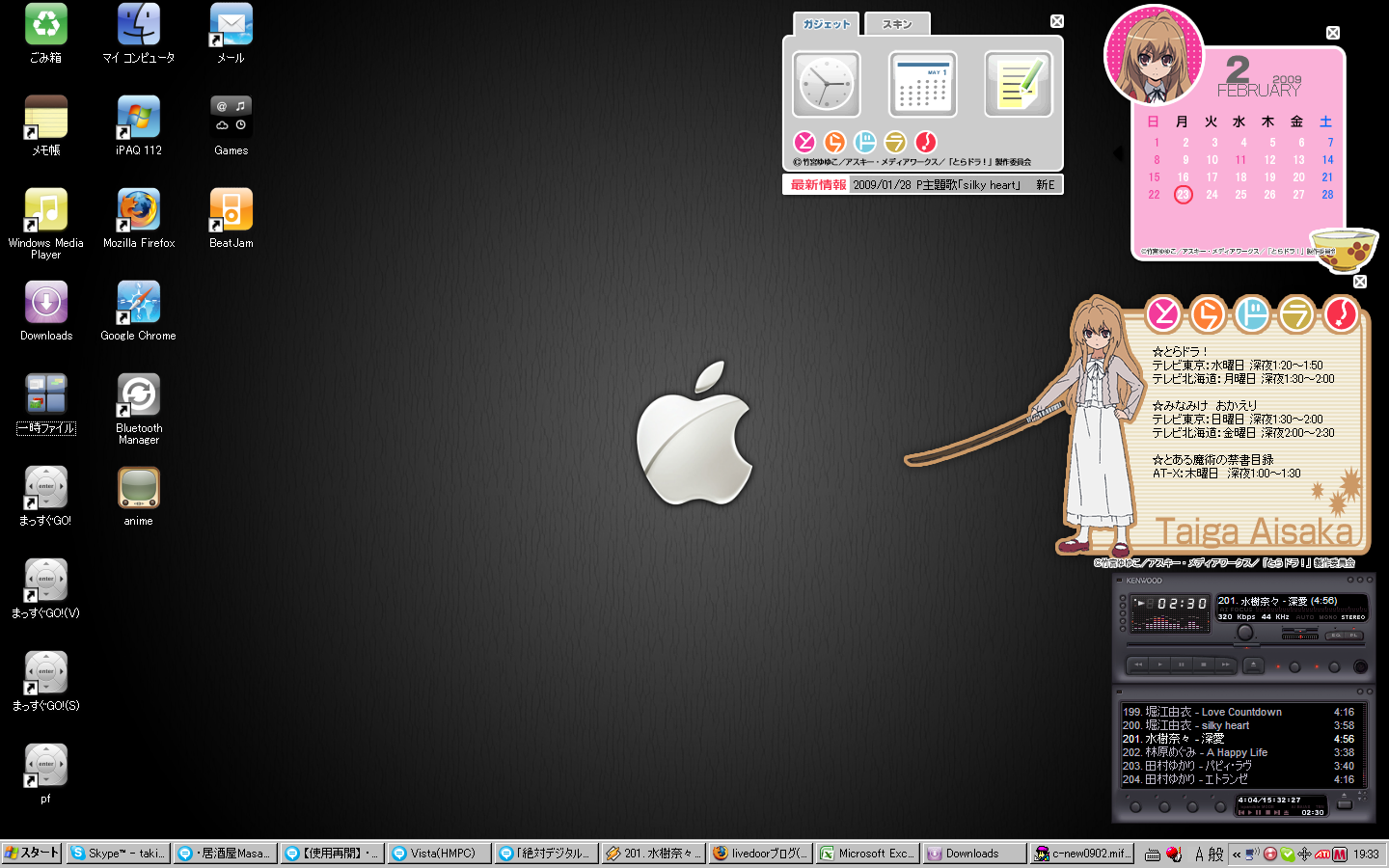Select playlist track 204 エトランゼ
Image resolution: width=1389 pixels, height=868 pixels.
1239,779
